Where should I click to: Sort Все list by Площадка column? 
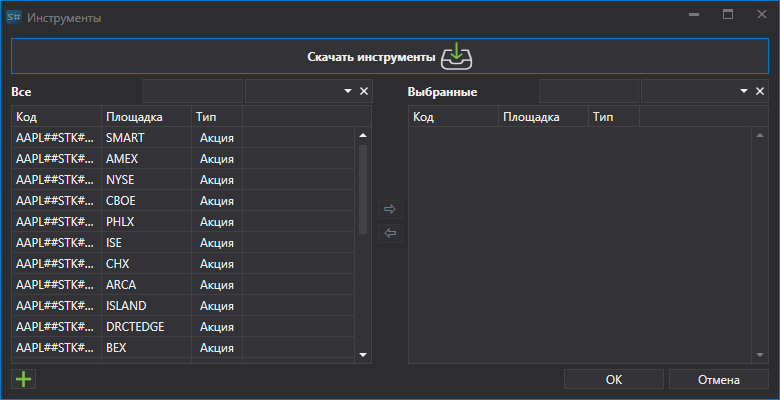coord(147,117)
